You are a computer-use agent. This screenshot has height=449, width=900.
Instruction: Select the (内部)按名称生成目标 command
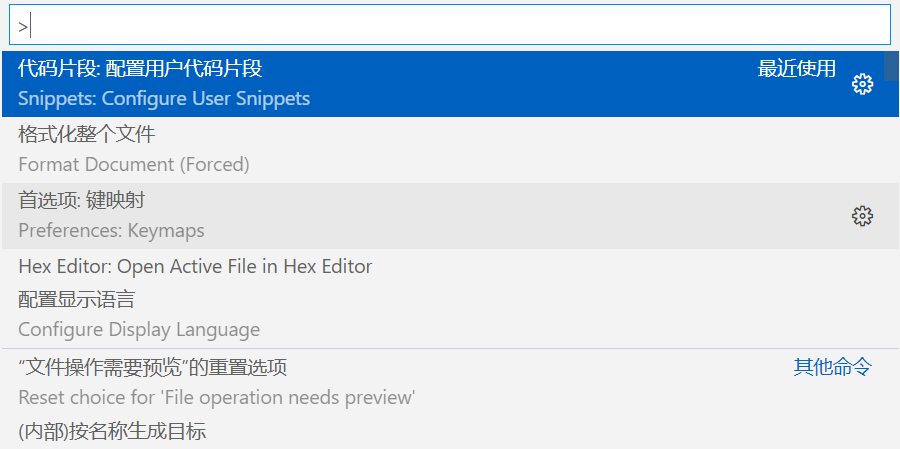click(112, 432)
